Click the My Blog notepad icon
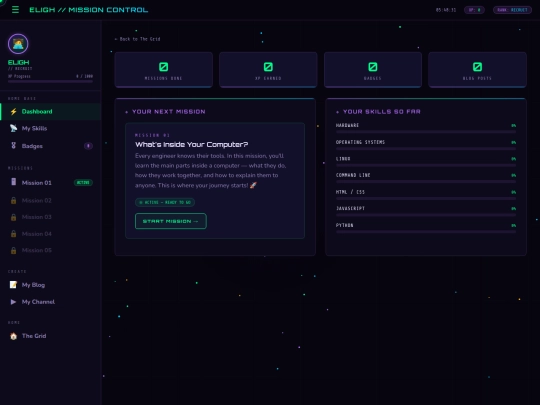Screen dimensions: 540x405 (x=13, y=285)
